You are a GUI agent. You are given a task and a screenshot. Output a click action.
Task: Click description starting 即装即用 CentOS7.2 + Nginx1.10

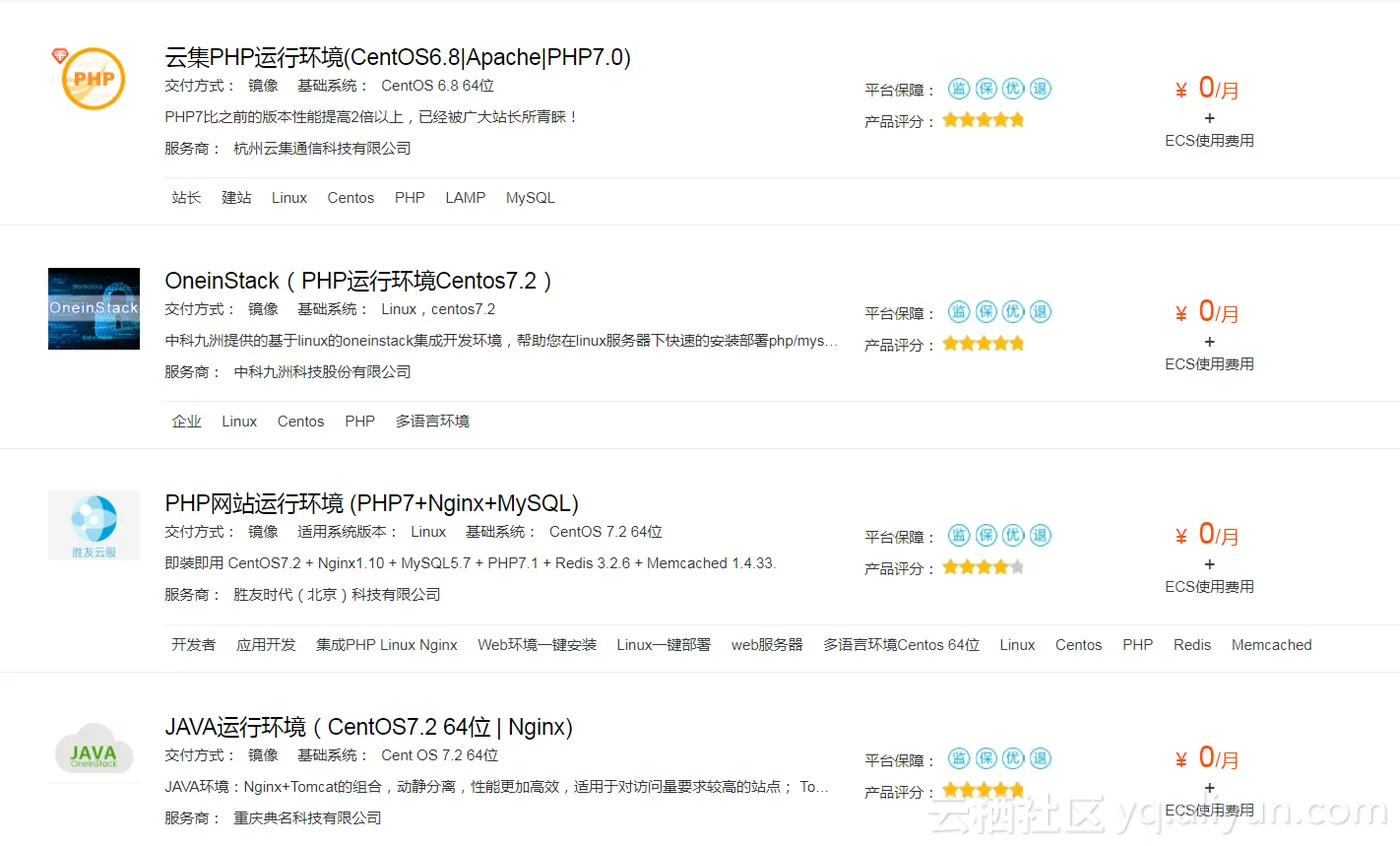pyautogui.click(x=470, y=563)
